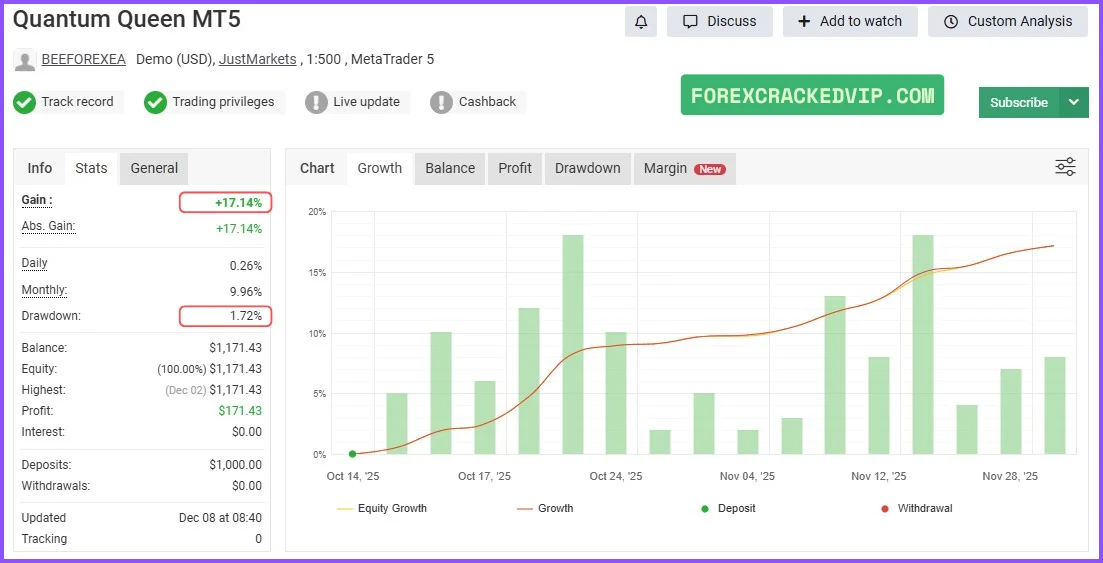Click the Live update warning icon

click(x=316, y=102)
